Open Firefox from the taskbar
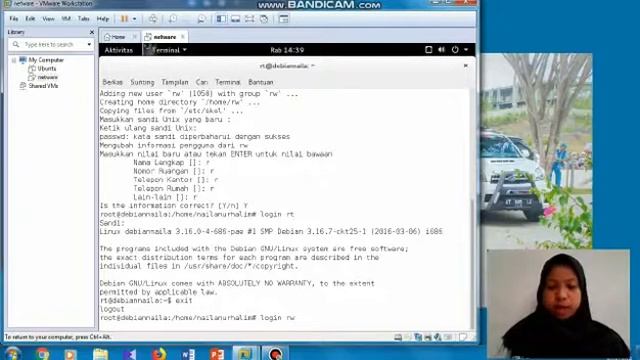The image size is (640, 360). [159, 353]
